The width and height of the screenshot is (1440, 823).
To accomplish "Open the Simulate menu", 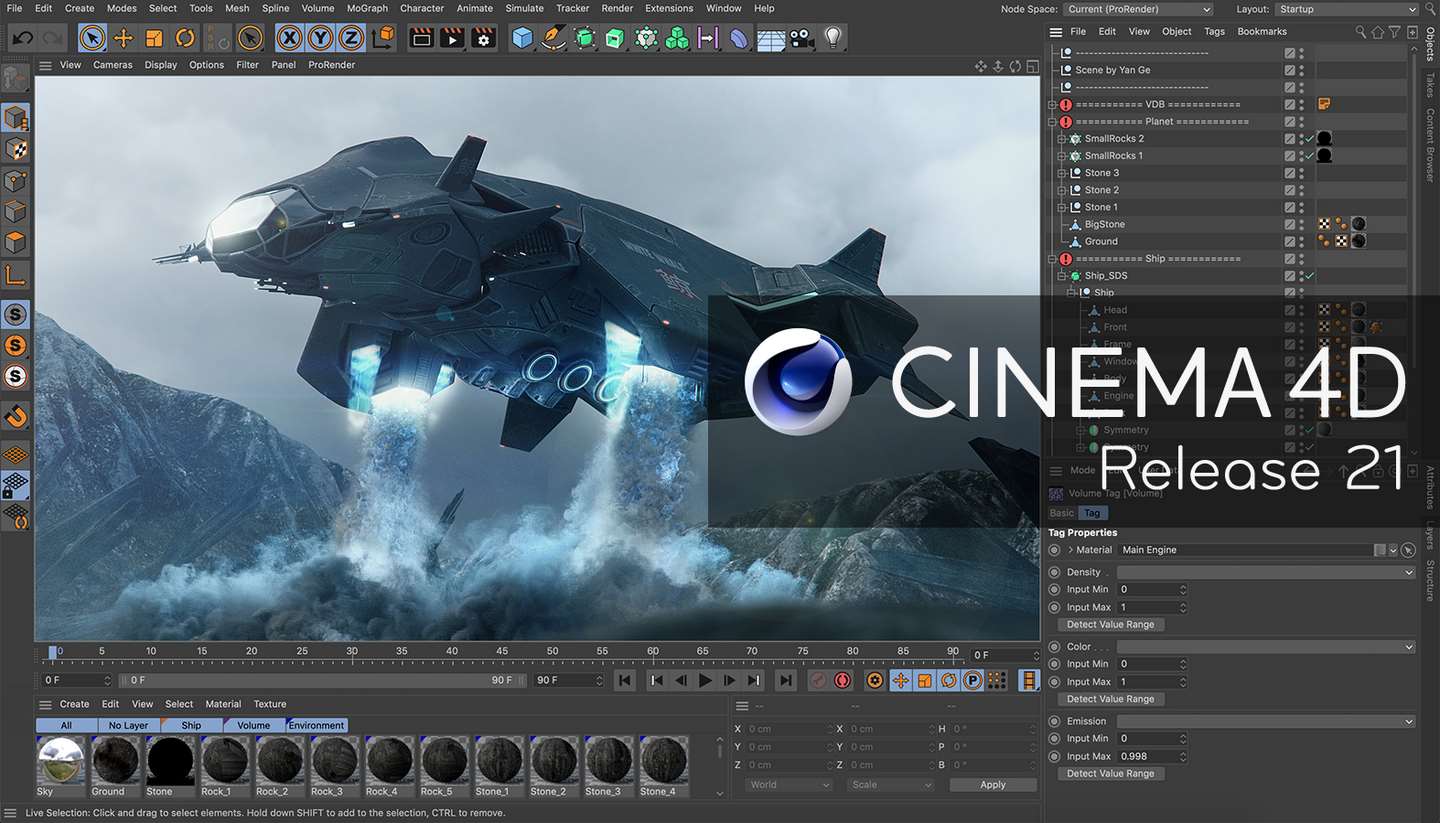I will tap(524, 8).
